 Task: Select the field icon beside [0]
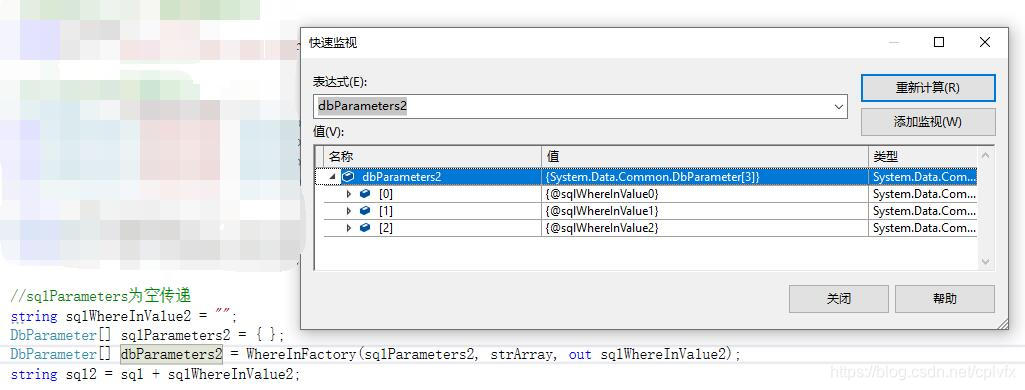(365, 194)
